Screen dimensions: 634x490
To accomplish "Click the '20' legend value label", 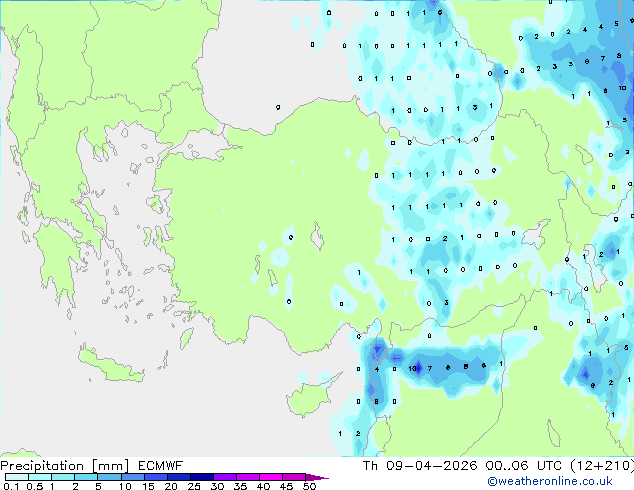I will pyautogui.click(x=171, y=486).
